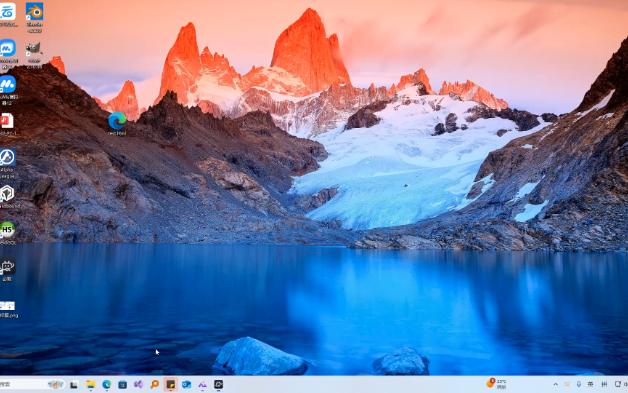
Task: Open the weather widget in taskbar
Action: click(497, 384)
